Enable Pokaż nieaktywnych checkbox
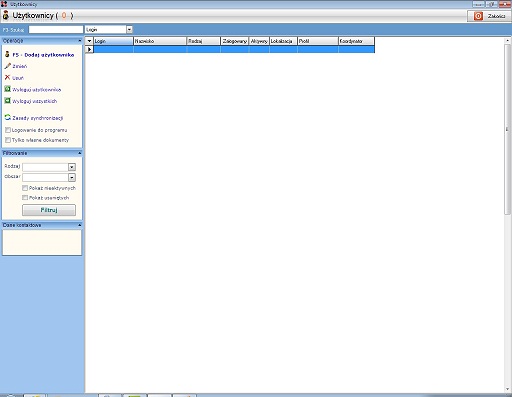The width and height of the screenshot is (512, 397). point(25,188)
